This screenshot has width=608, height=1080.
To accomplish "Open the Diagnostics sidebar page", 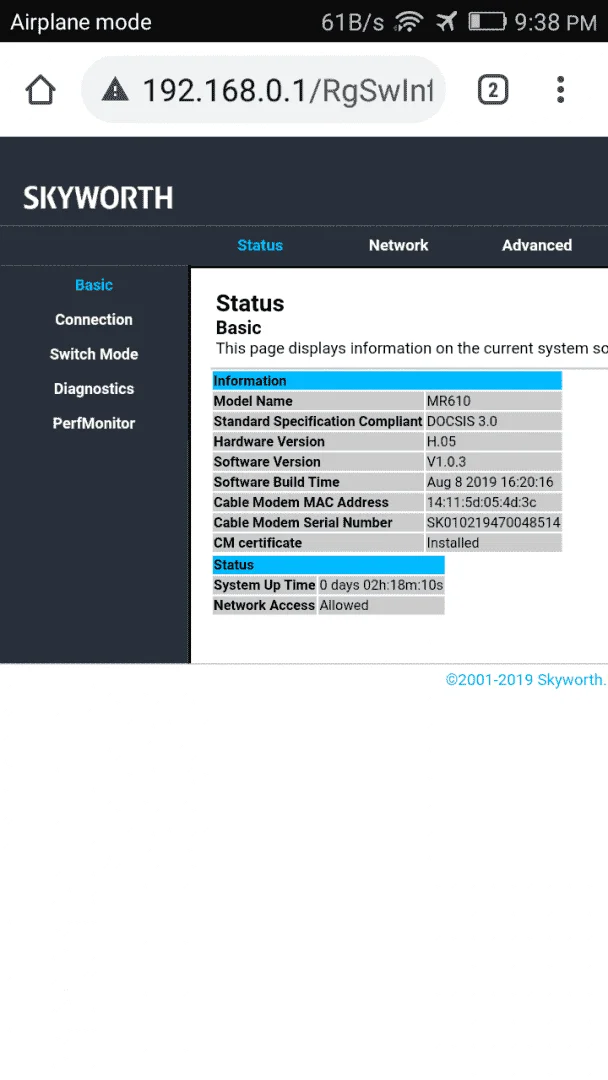I will pyautogui.click(x=94, y=388).
